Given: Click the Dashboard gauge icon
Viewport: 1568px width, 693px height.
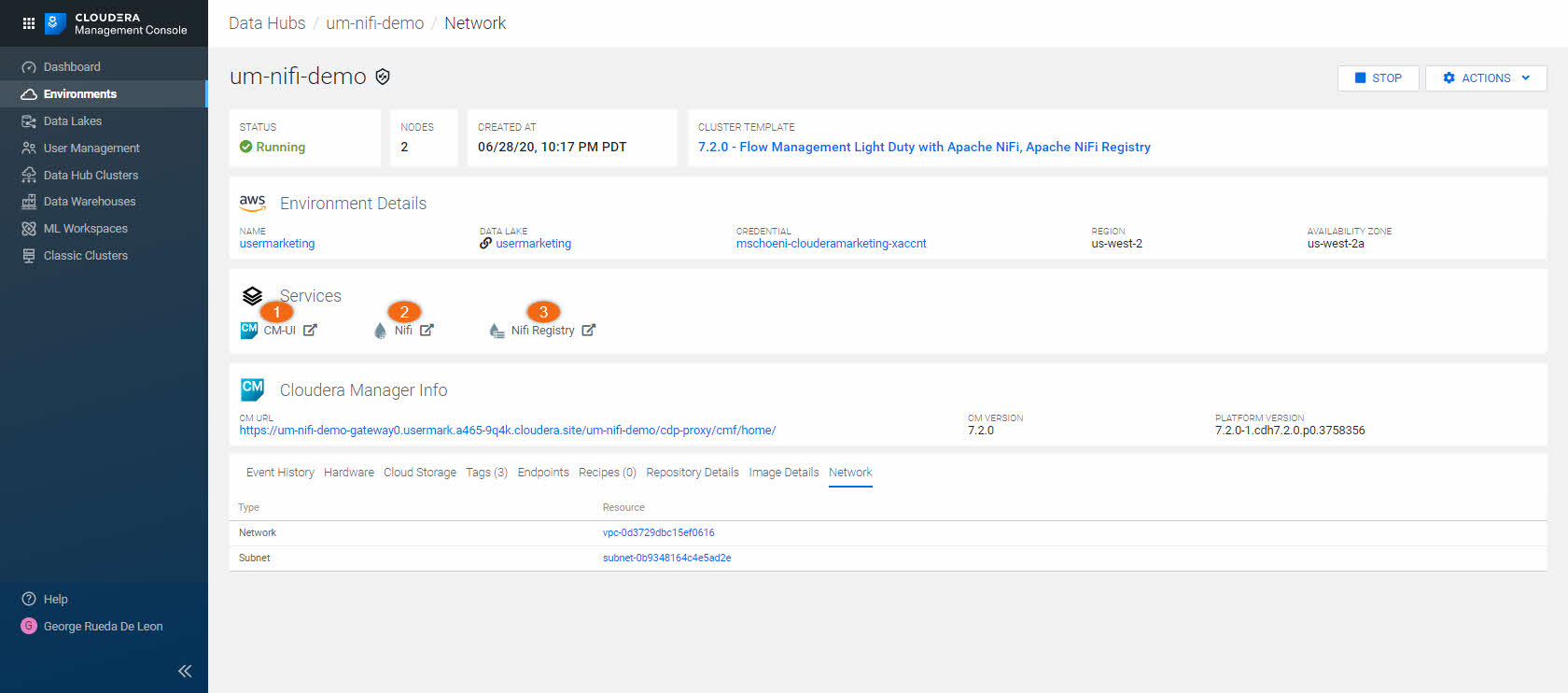Looking at the screenshot, I should click(x=29, y=67).
